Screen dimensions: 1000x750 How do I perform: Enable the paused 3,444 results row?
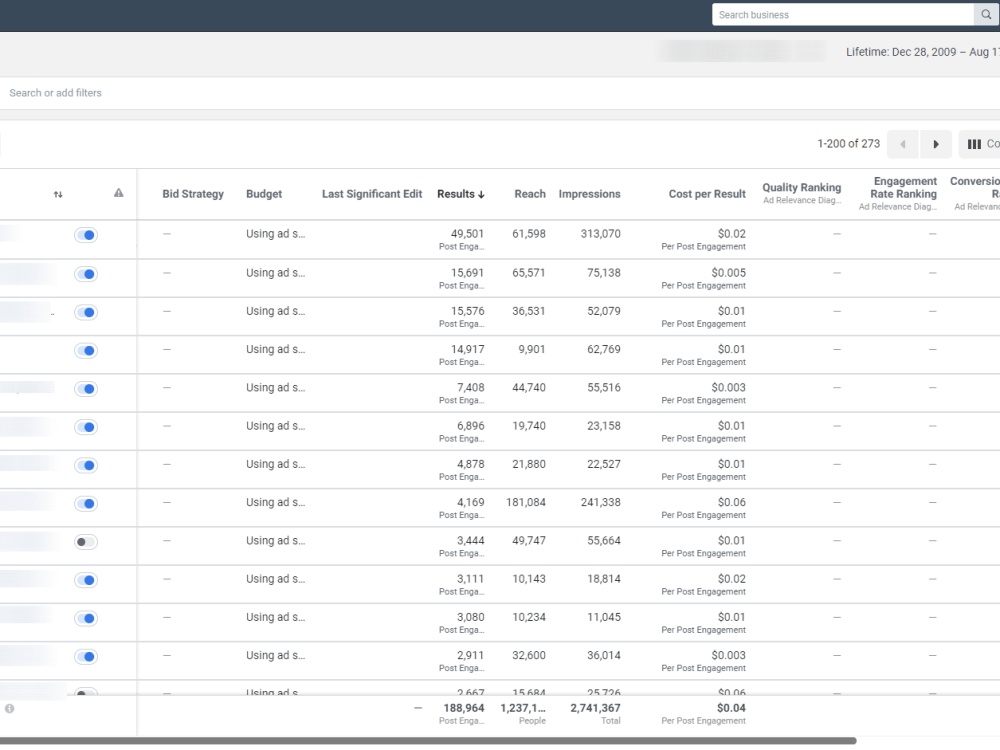click(85, 542)
